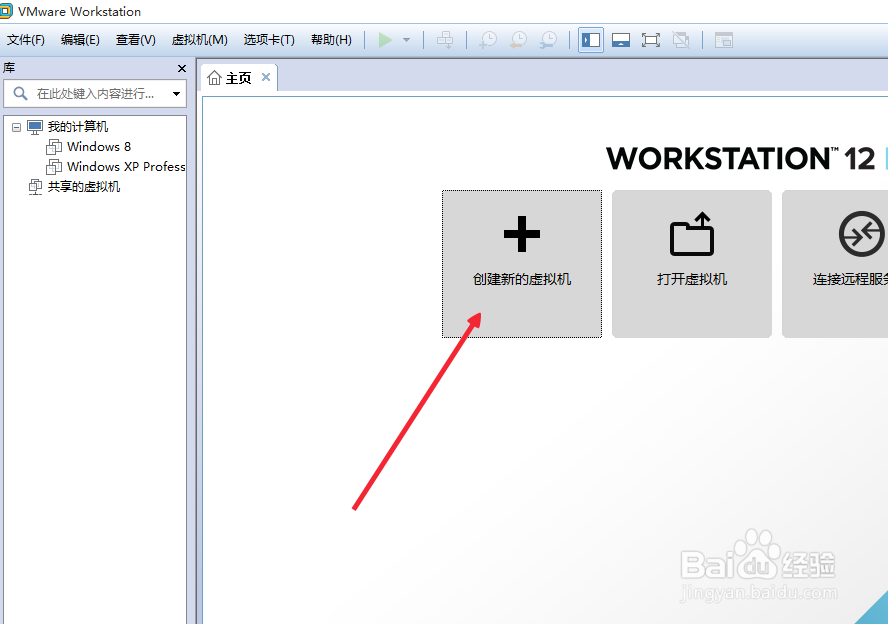888x624 pixels.
Task: Open the 编辑(E) menu
Action: (x=80, y=40)
